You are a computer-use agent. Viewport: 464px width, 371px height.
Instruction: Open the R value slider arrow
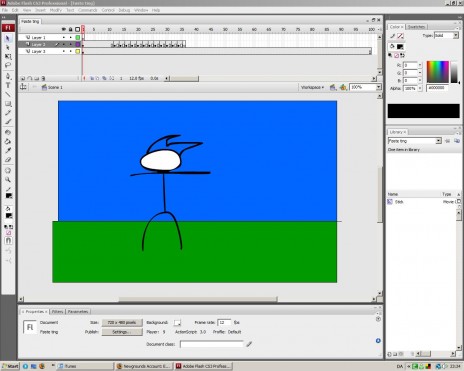[x=420, y=65]
